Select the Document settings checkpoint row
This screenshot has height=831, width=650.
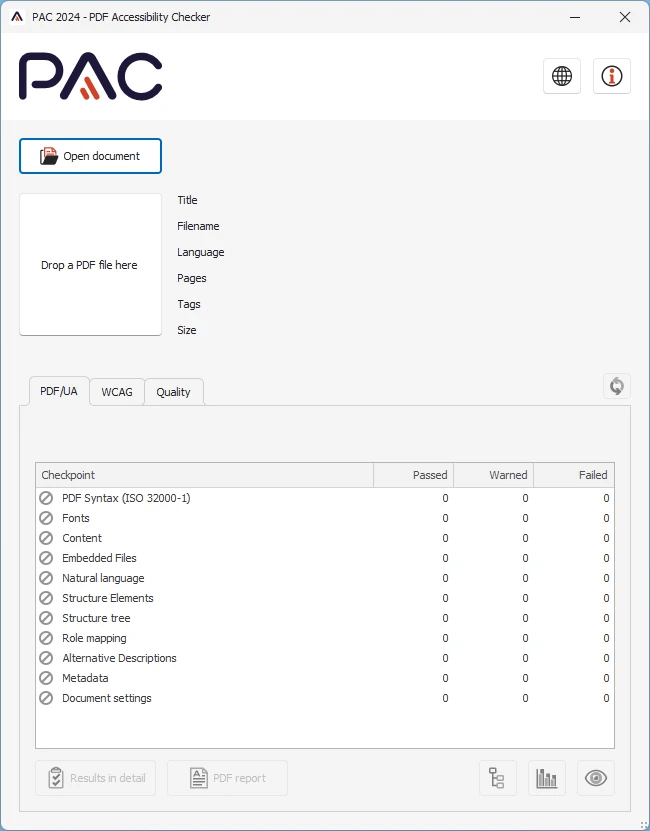point(325,698)
